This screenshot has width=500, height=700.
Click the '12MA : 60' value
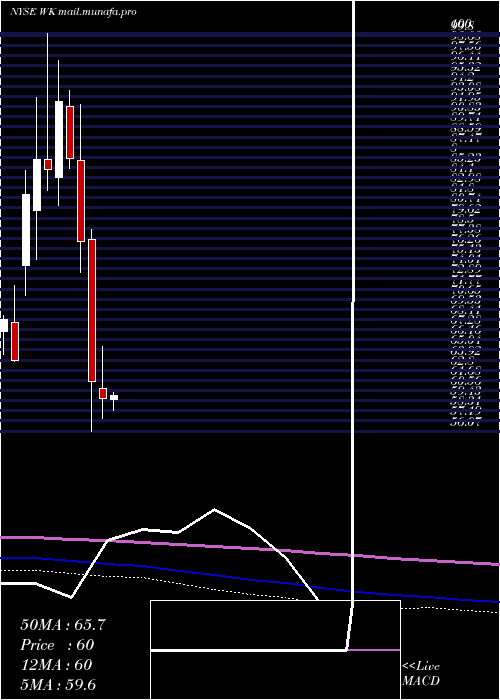point(57,665)
